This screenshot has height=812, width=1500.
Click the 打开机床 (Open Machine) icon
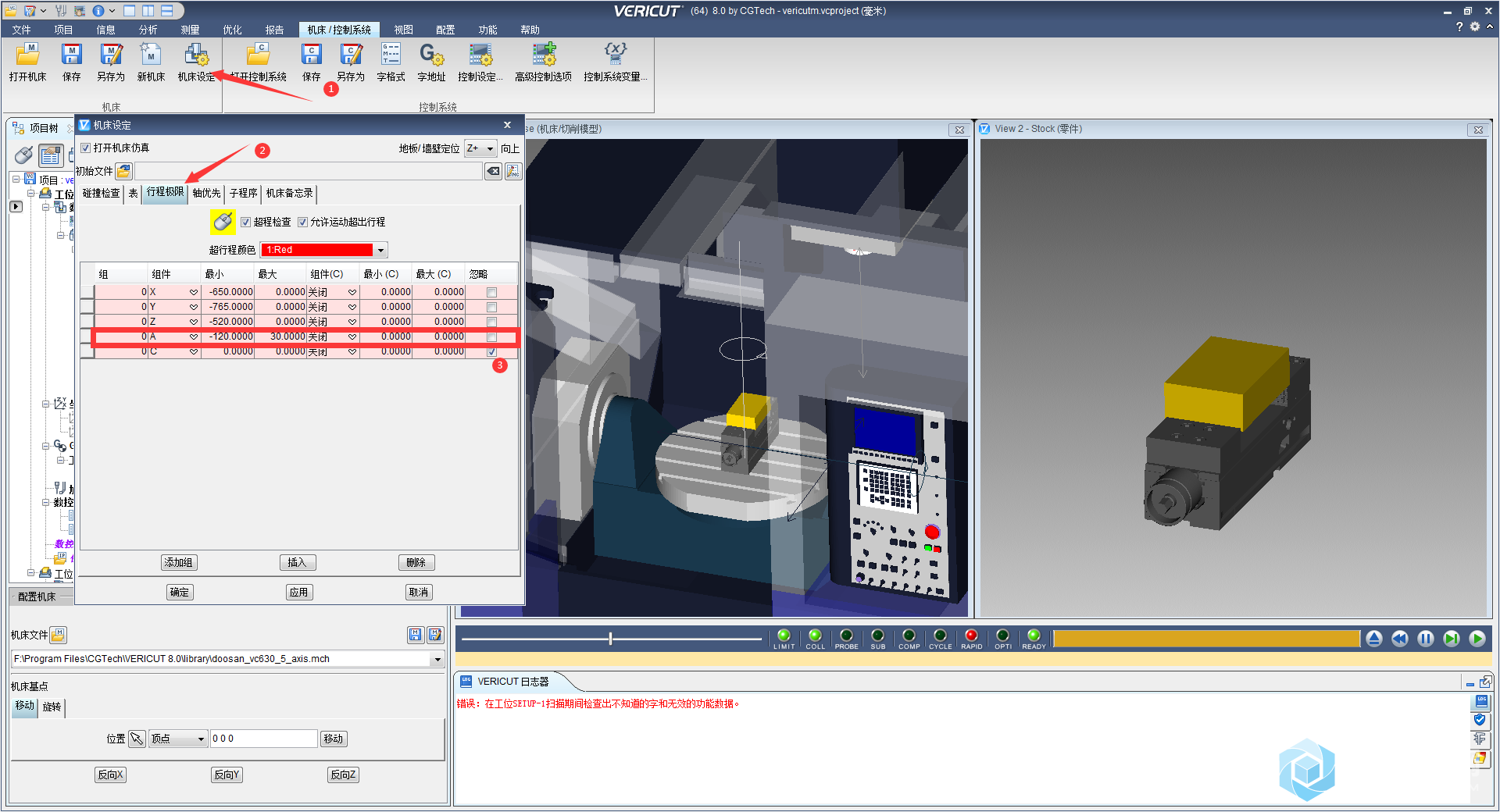pyautogui.click(x=28, y=55)
